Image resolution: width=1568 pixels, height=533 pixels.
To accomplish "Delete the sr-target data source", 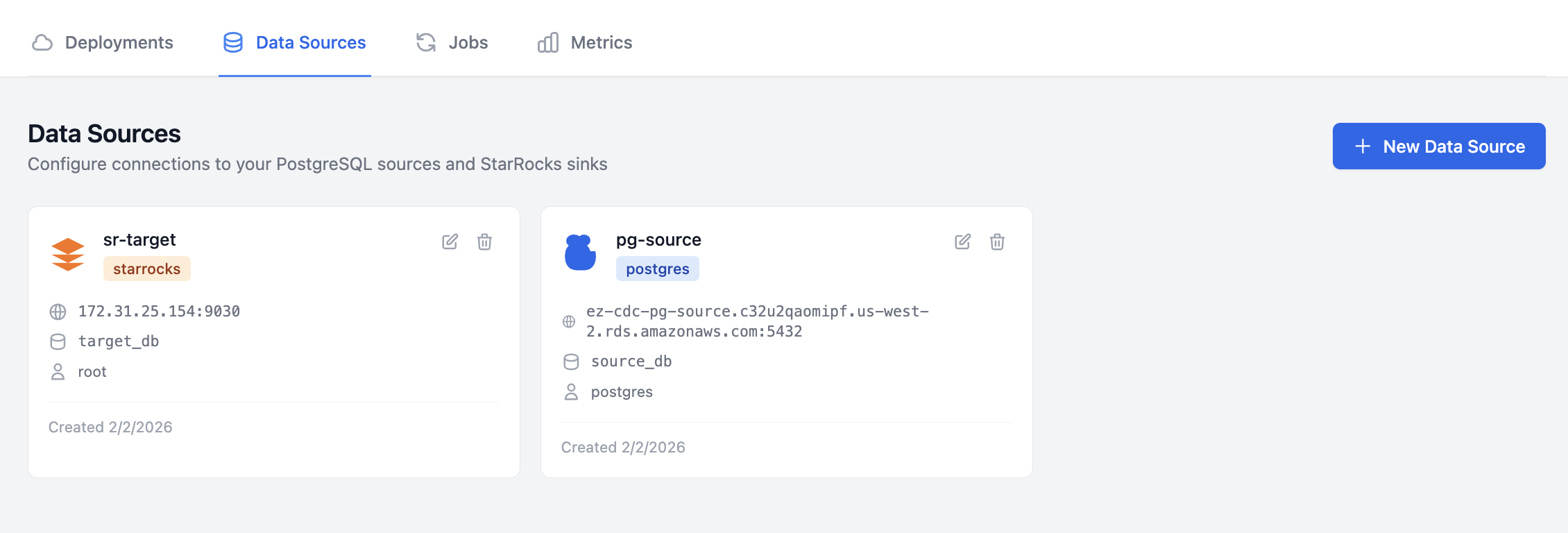I will point(484,242).
